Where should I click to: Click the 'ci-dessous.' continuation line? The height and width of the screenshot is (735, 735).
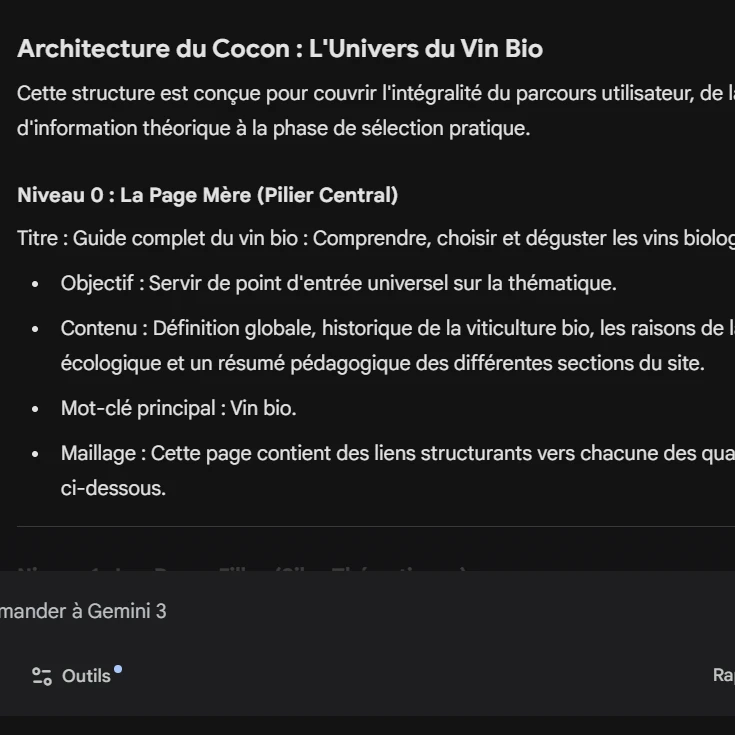[113, 488]
